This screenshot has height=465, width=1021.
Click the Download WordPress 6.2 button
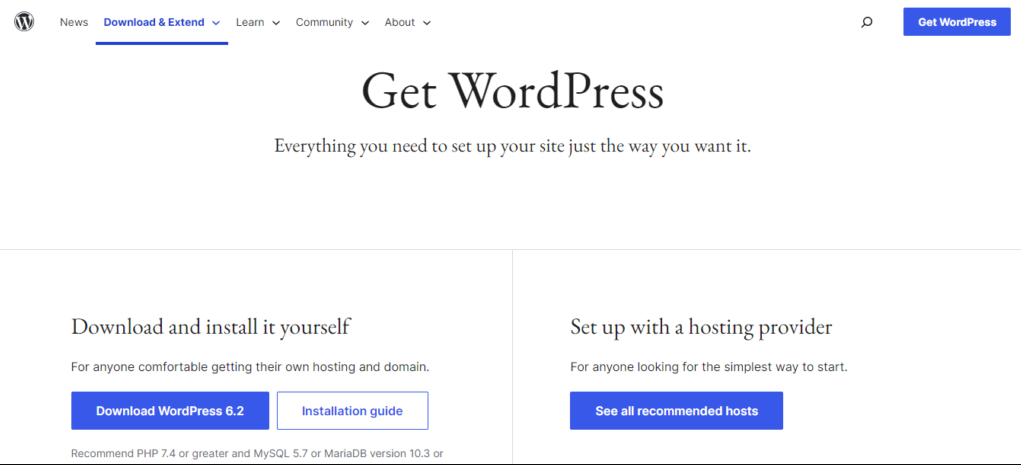170,411
